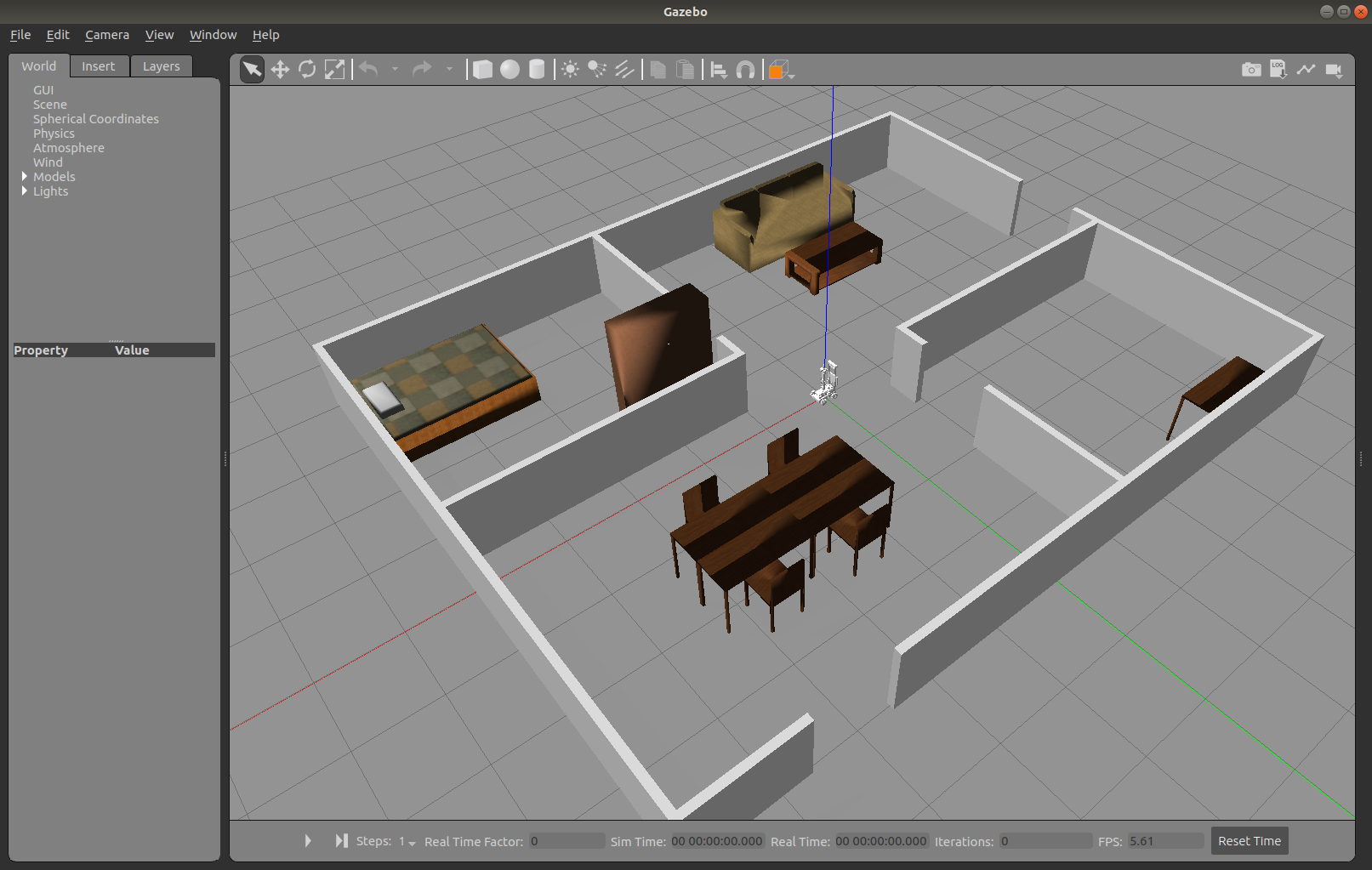
Task: Take a screenshot of the scene
Action: click(x=1250, y=69)
